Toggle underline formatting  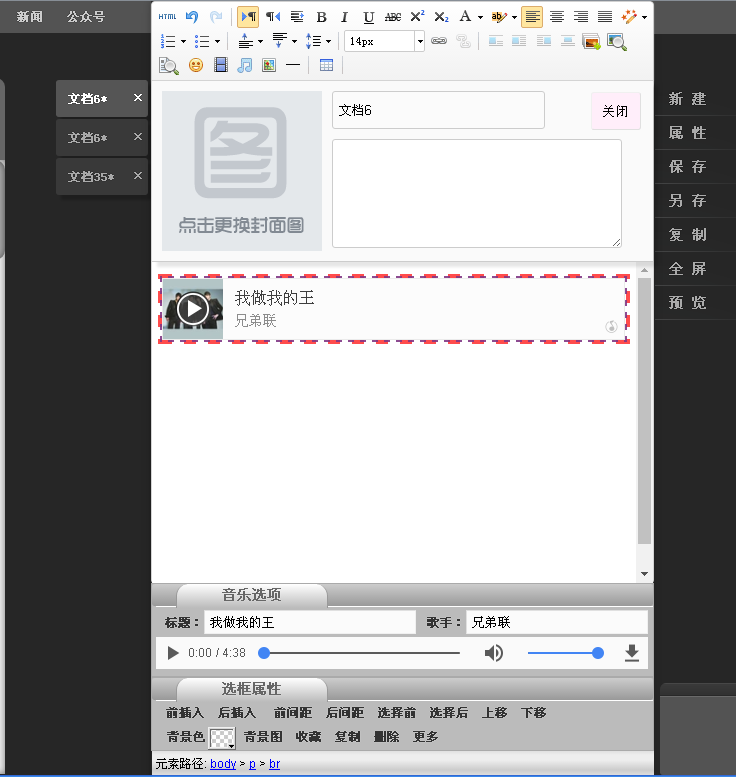[x=368, y=17]
